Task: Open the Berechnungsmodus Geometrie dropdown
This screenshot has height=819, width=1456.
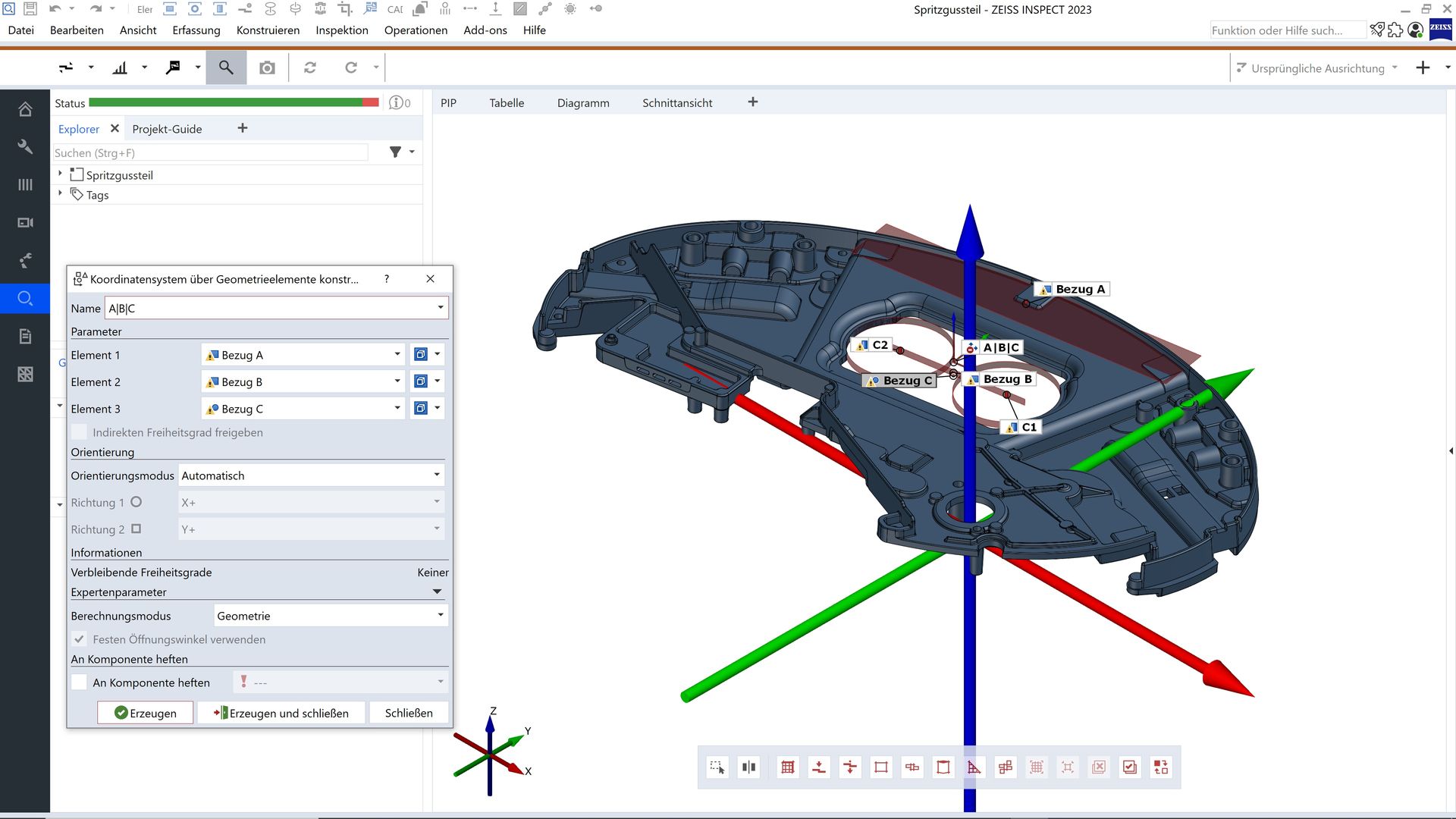Action: click(330, 616)
